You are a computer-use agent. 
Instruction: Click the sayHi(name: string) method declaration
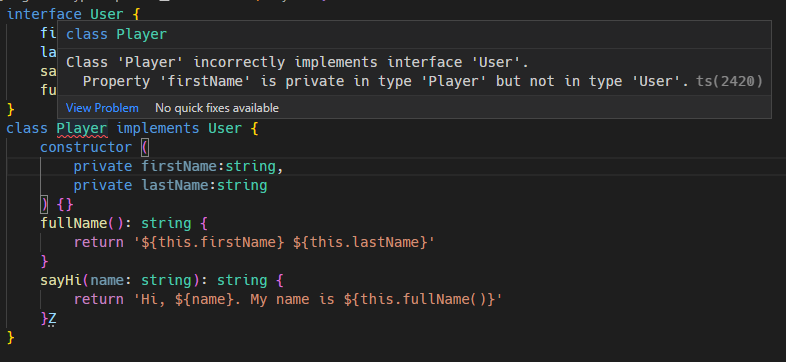[162, 280]
